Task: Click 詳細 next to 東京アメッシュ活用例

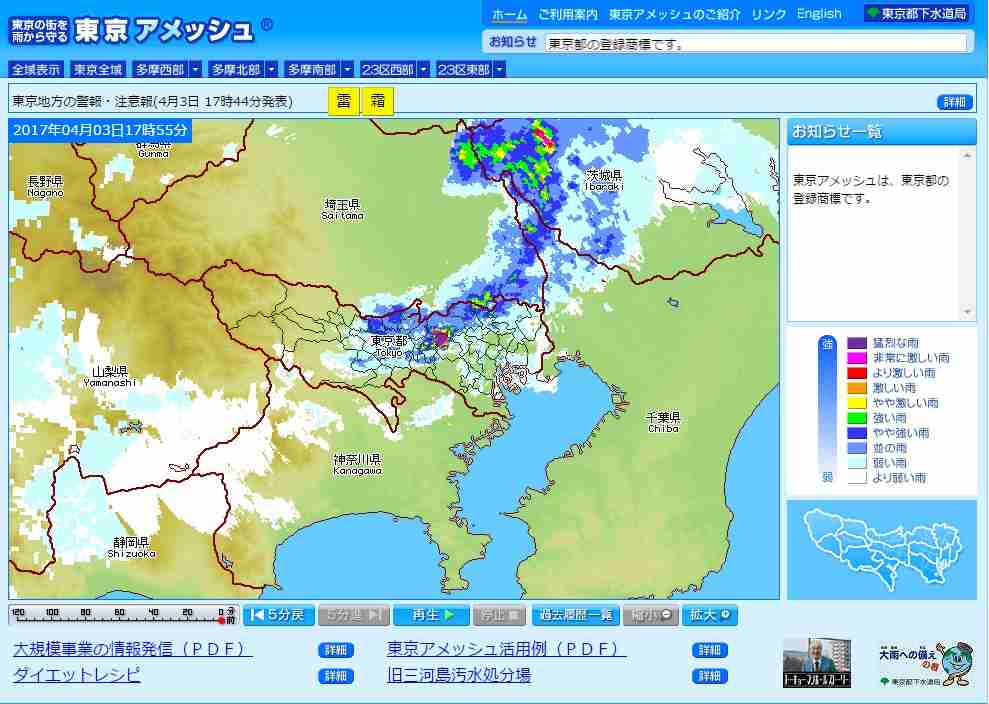Action: (710, 650)
